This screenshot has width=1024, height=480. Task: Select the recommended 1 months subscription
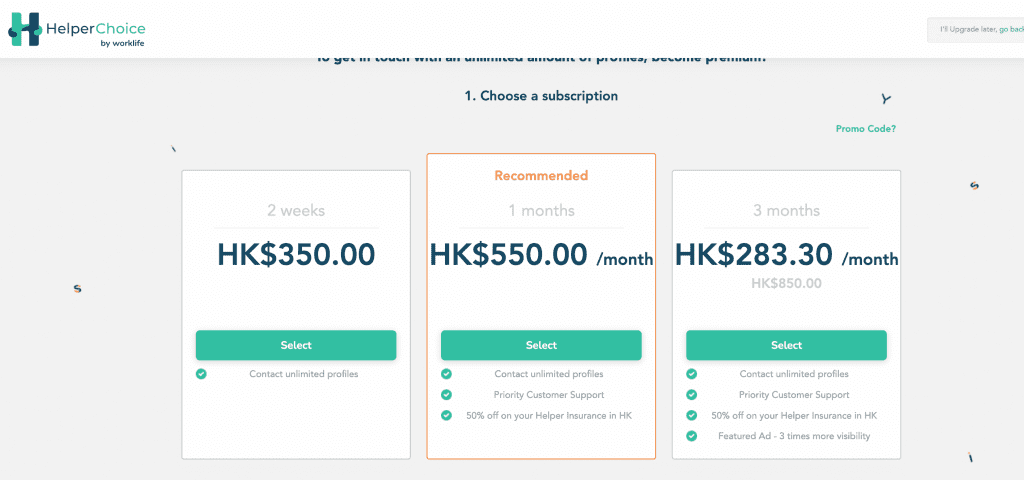point(541,345)
